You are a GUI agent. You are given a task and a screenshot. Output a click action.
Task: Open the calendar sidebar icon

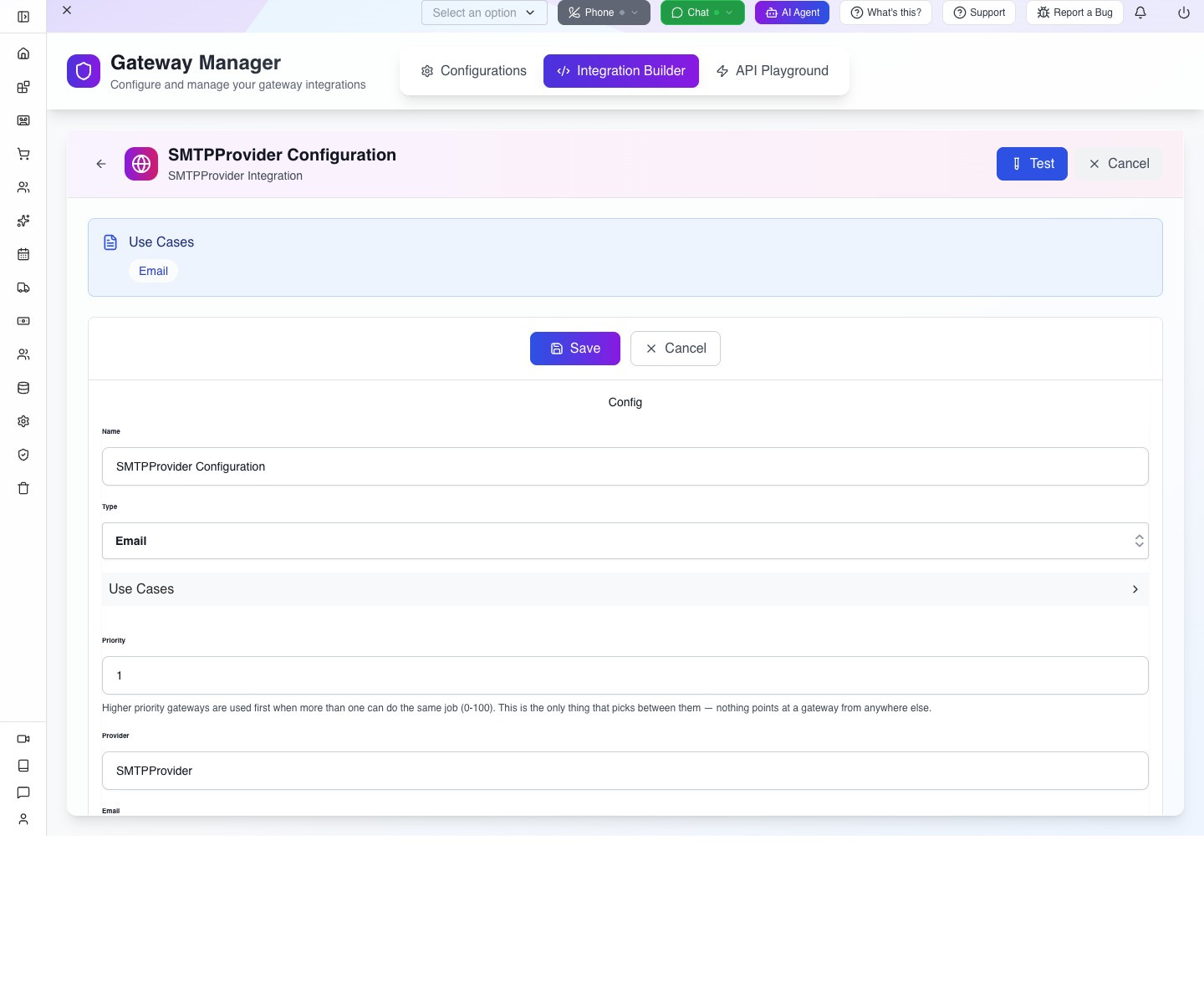tap(23, 254)
